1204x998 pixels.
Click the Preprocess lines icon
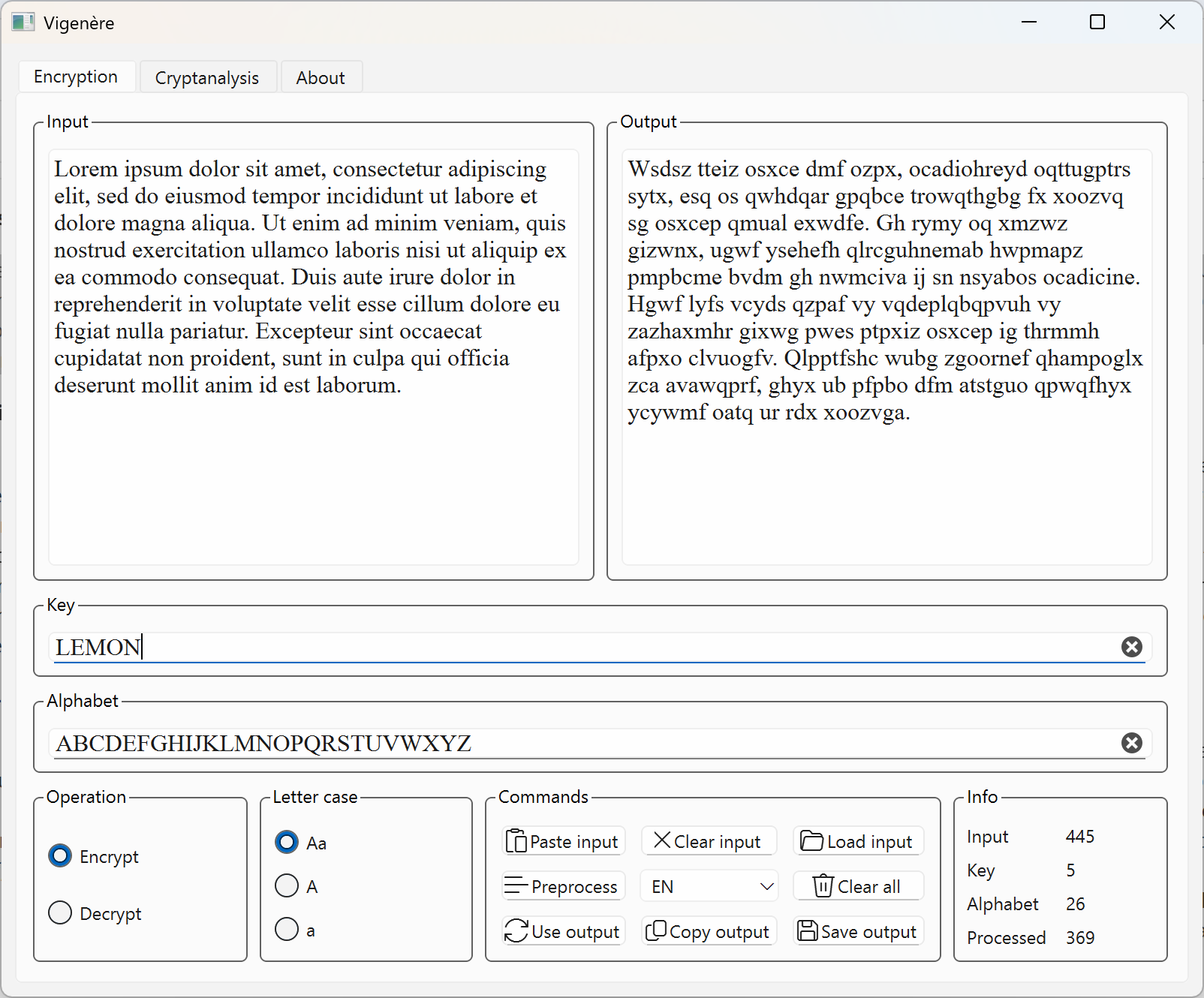coord(516,886)
